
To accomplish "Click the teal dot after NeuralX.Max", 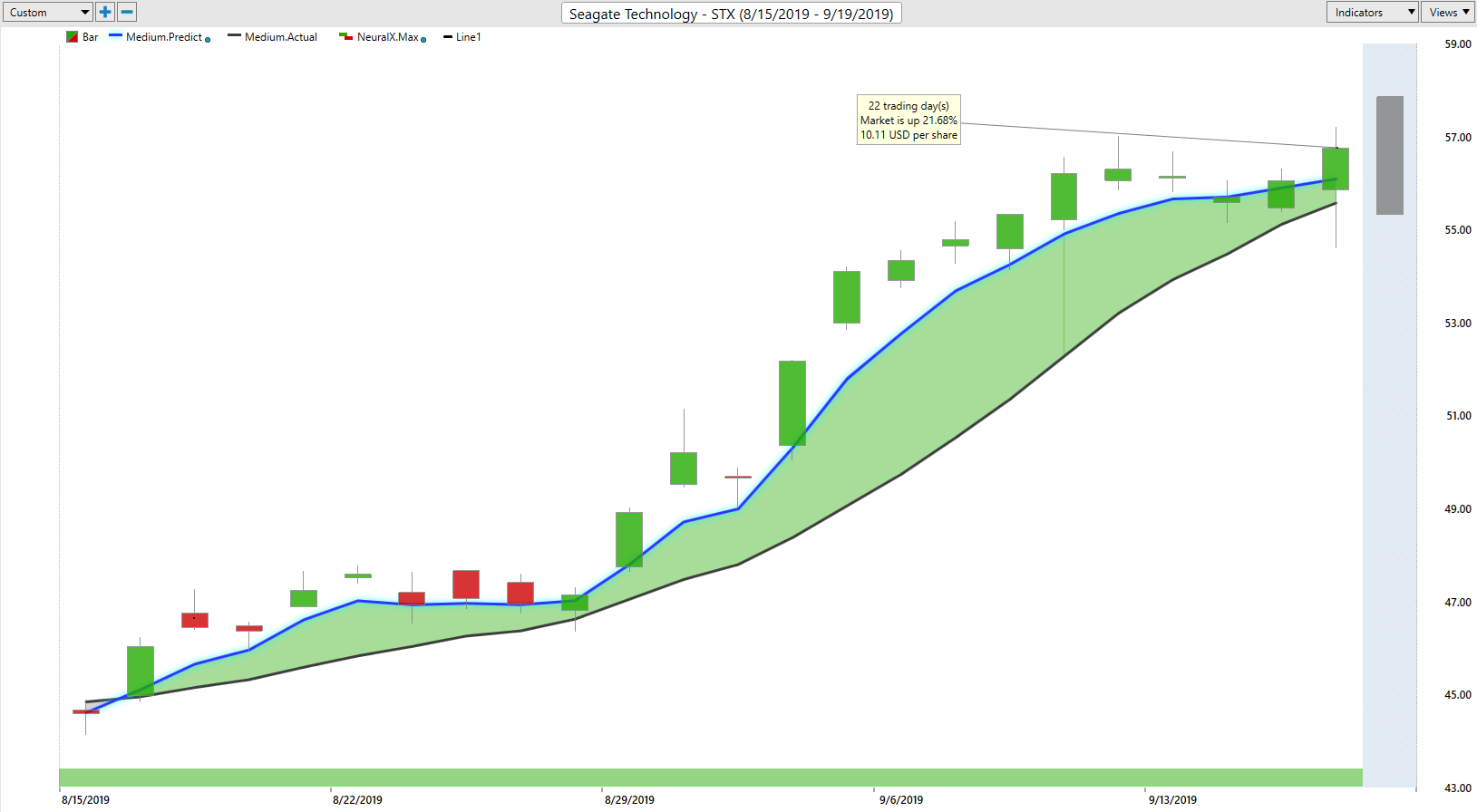I will click(x=423, y=40).
